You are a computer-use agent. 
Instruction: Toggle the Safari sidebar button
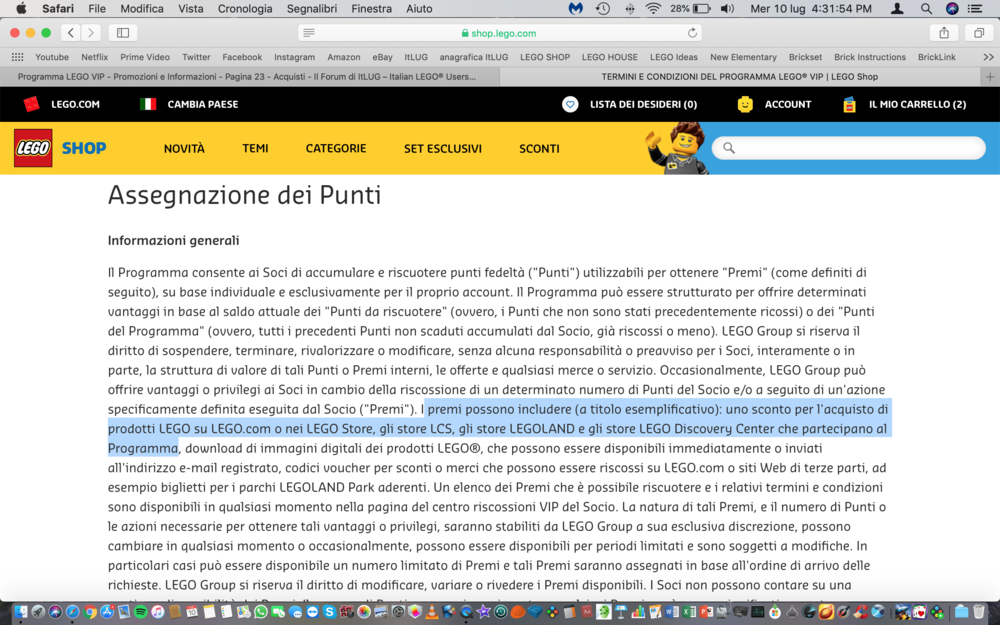[x=123, y=33]
